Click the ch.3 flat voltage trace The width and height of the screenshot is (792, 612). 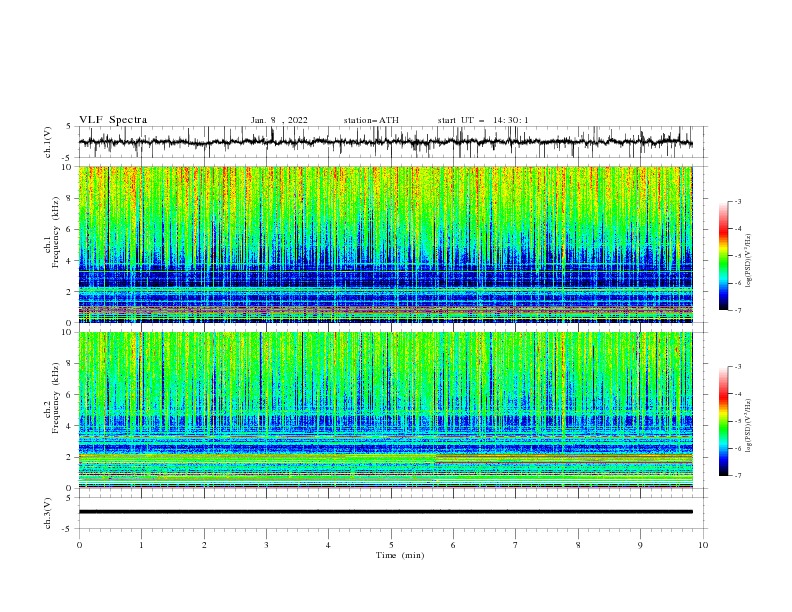386,512
